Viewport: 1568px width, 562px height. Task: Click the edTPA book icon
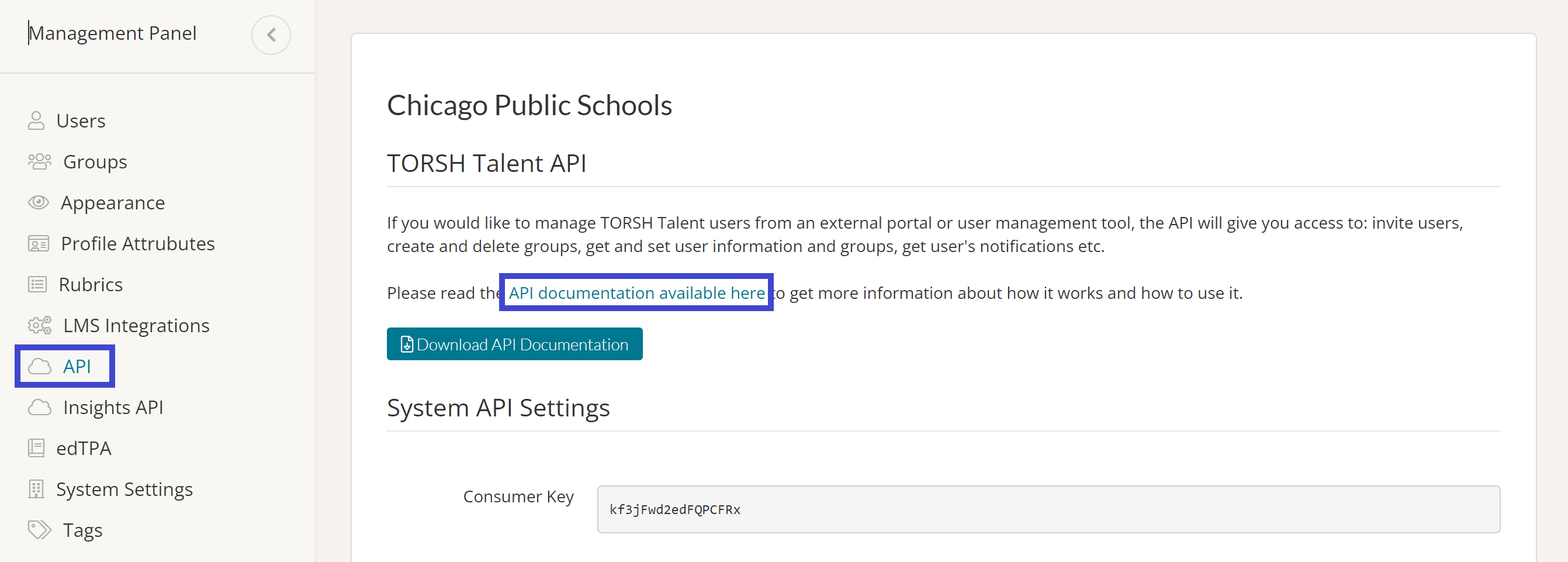(36, 448)
